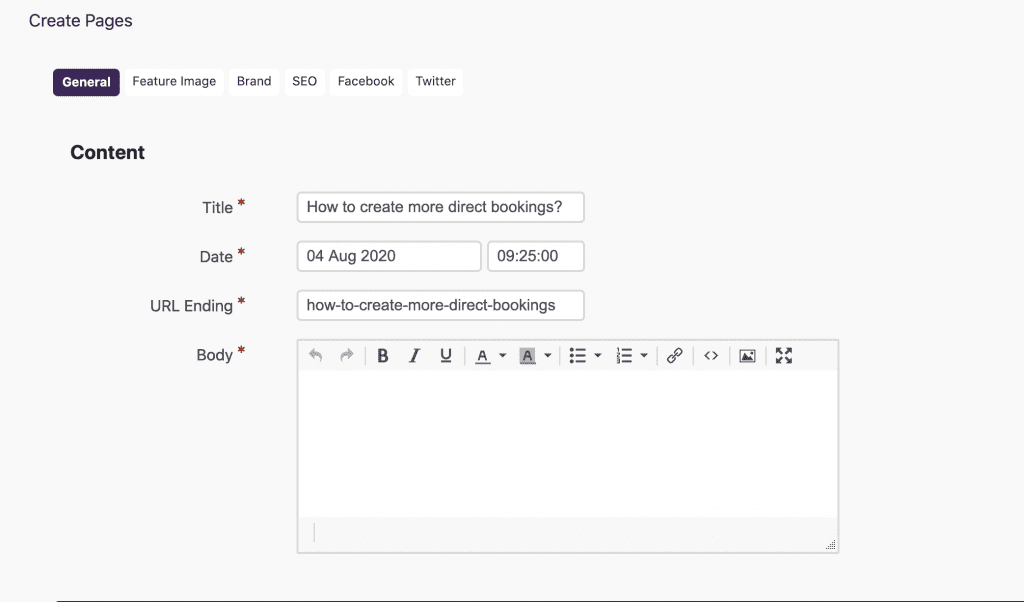Open the SEO tab
Image resolution: width=1024 pixels, height=602 pixels.
point(304,82)
